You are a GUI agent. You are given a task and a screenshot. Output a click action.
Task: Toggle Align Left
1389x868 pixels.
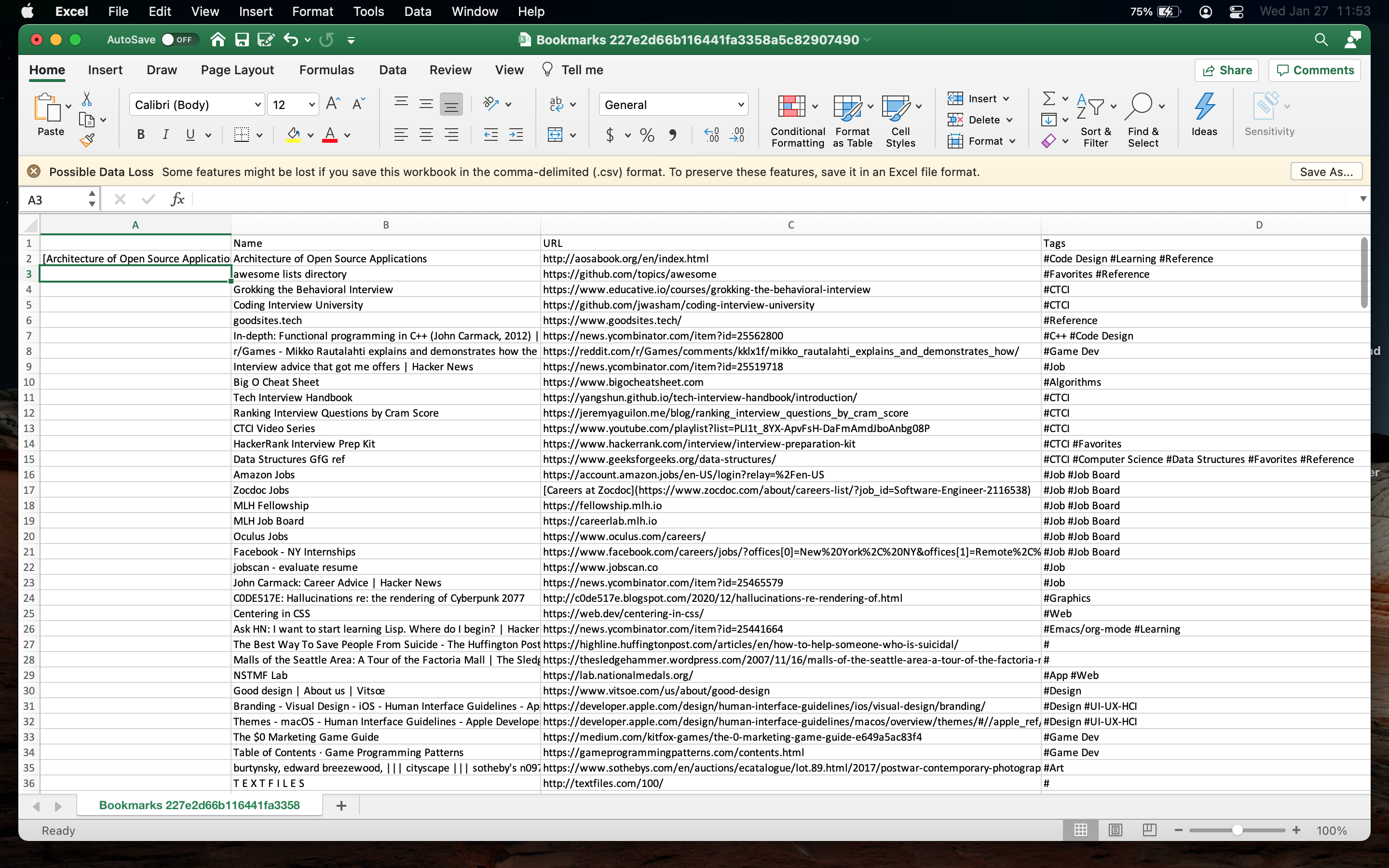(x=401, y=135)
